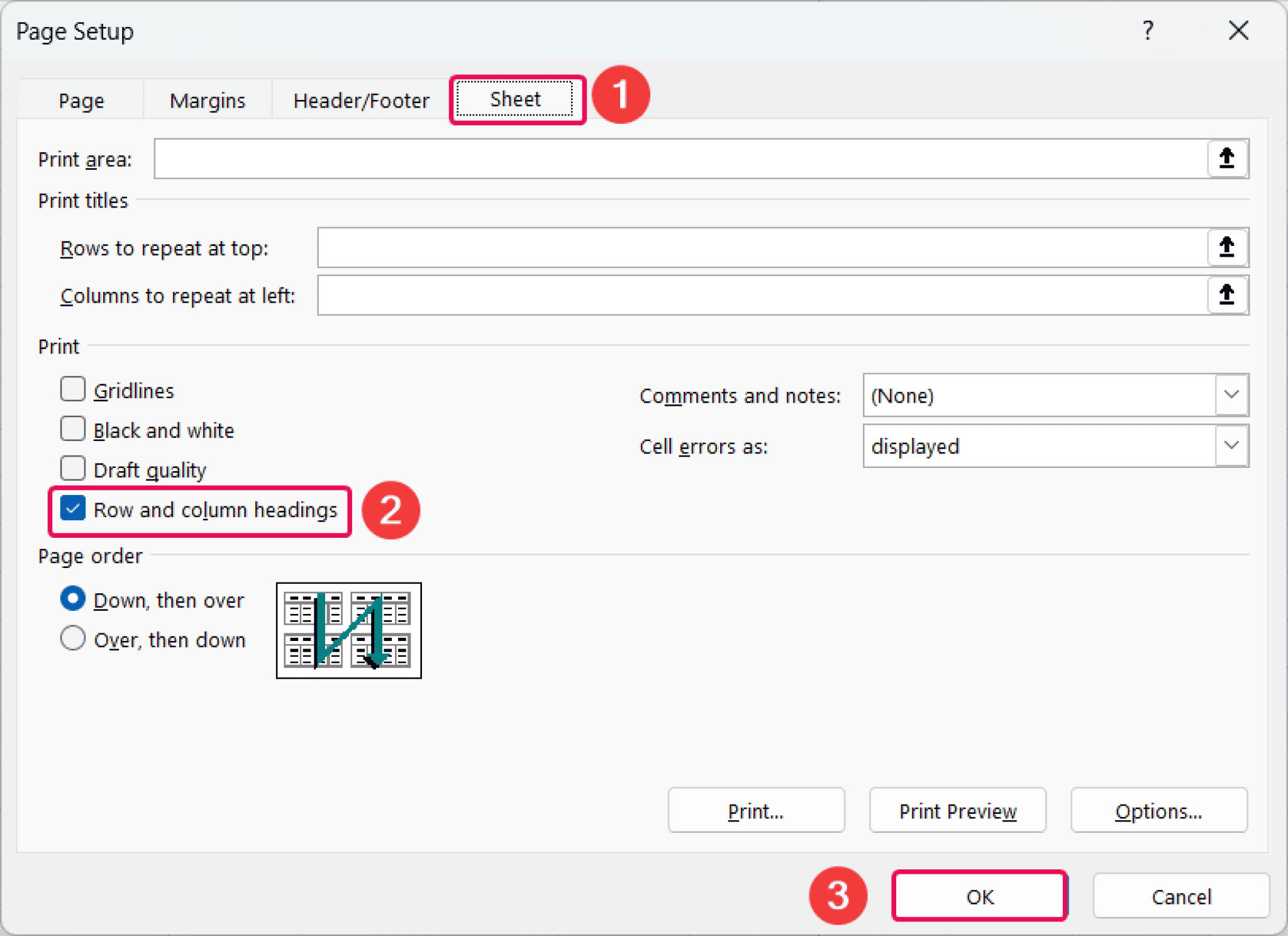Viewport: 1288px width, 936px height.
Task: Confirm settings with OK
Action: tap(979, 896)
